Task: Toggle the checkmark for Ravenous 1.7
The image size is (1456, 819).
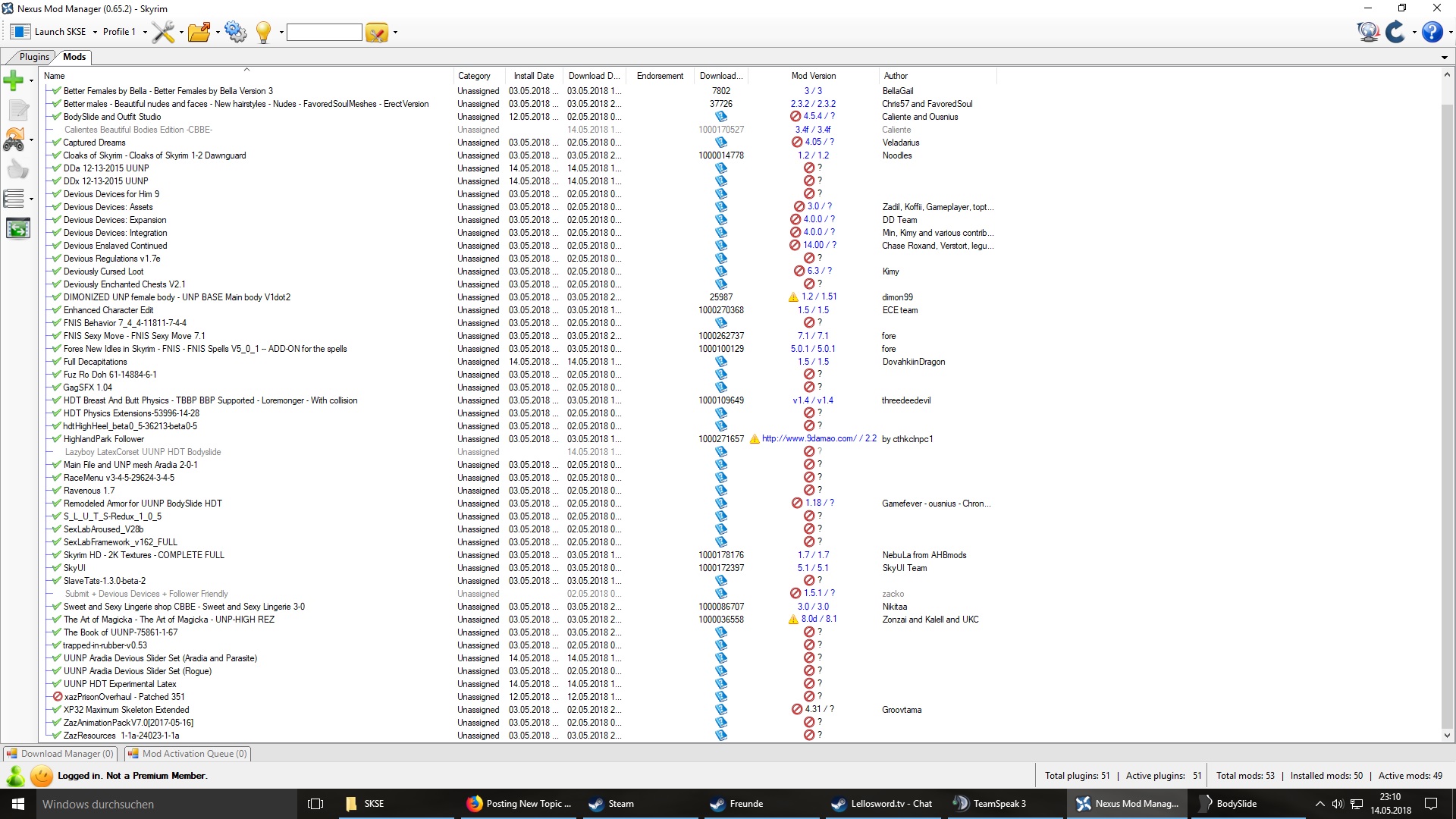Action: point(57,491)
